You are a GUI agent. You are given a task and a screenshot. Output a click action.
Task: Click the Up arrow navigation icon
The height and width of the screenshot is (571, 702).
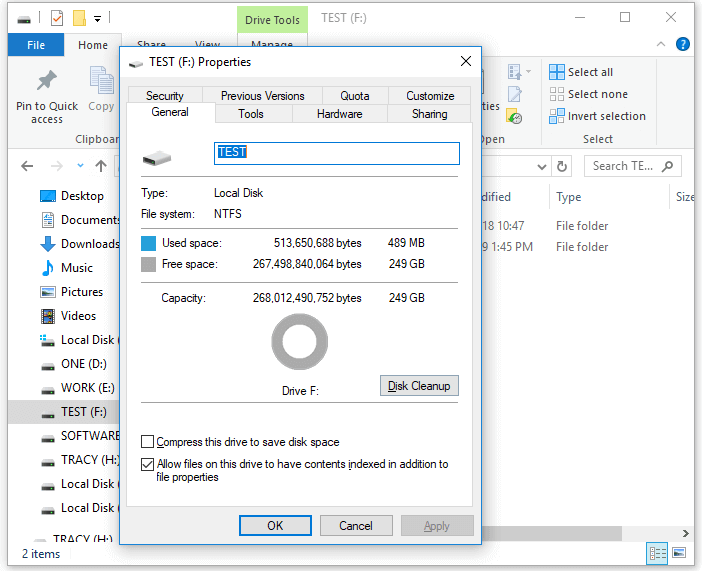pyautogui.click(x=101, y=166)
